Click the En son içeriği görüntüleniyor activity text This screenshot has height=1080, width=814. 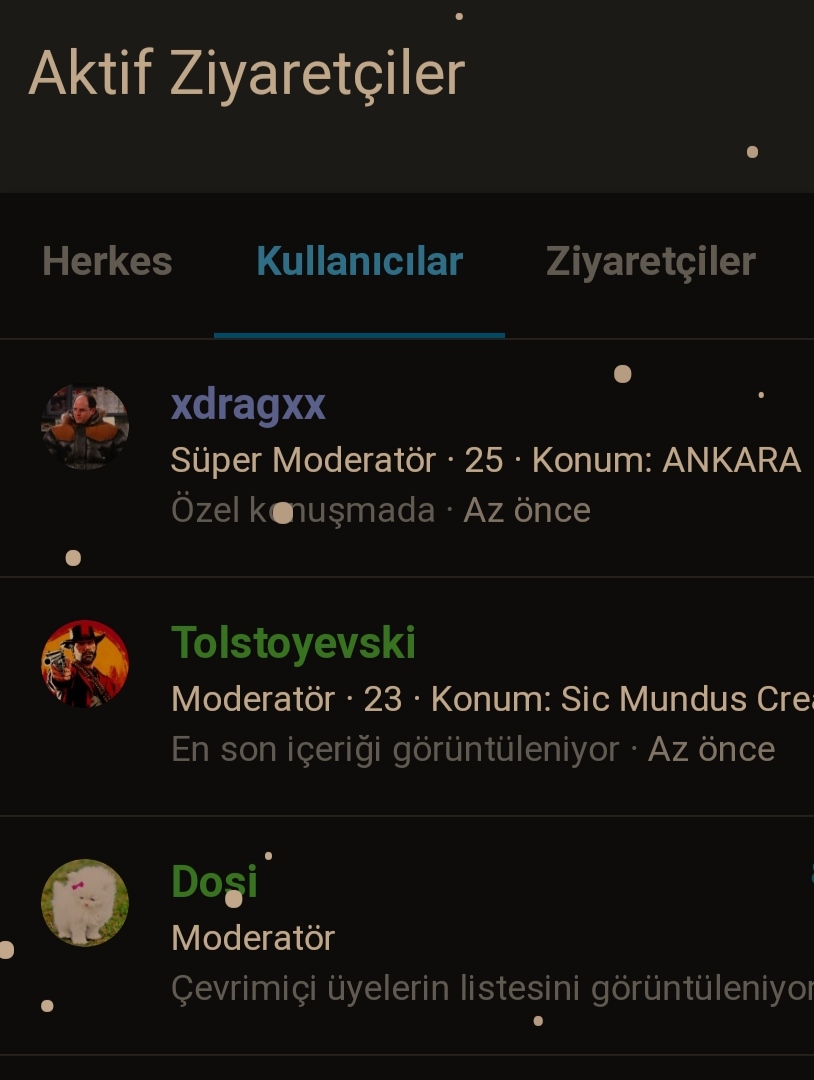point(395,750)
